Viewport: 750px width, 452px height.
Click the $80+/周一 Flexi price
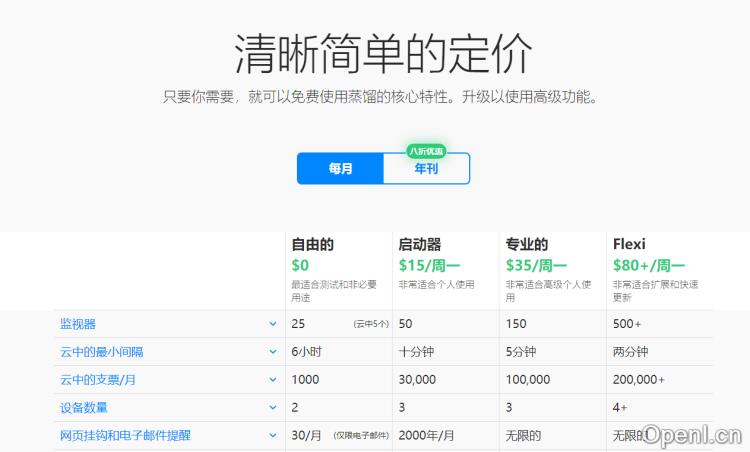point(648,265)
